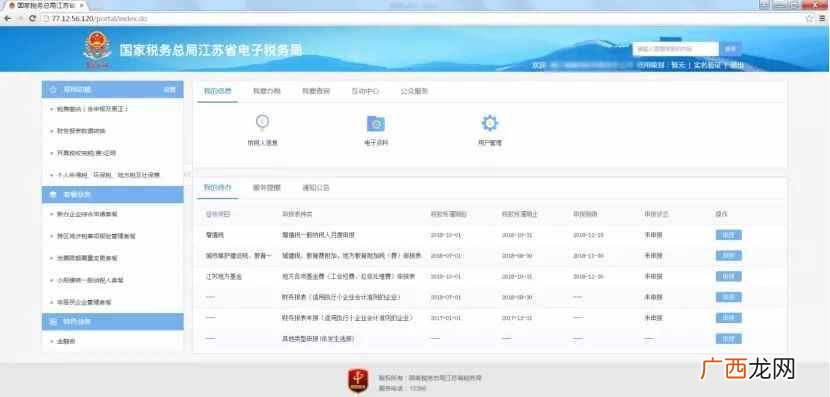Viewport: 830px width, 397px height.
Task: Select the 通知公告 tab
Action: click(x=316, y=188)
